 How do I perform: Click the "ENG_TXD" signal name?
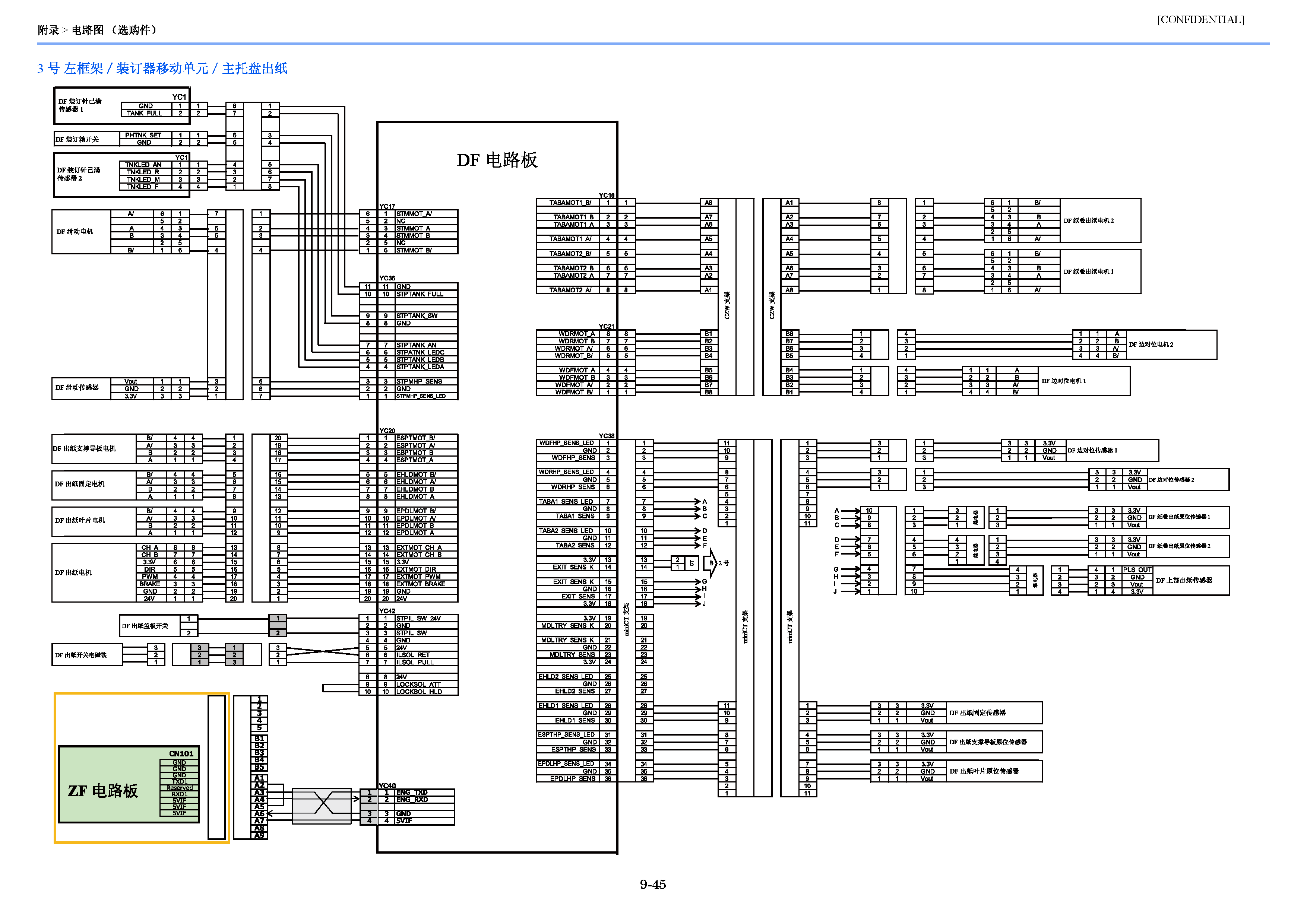pos(412,792)
